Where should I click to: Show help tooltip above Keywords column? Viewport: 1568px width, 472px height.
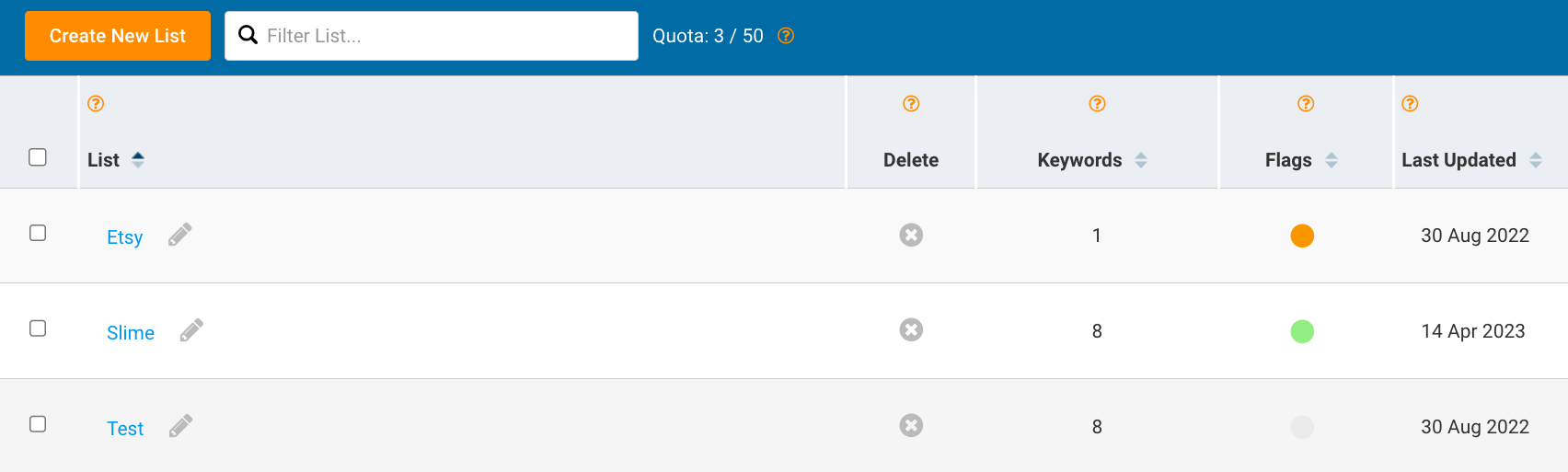pyautogui.click(x=1097, y=104)
